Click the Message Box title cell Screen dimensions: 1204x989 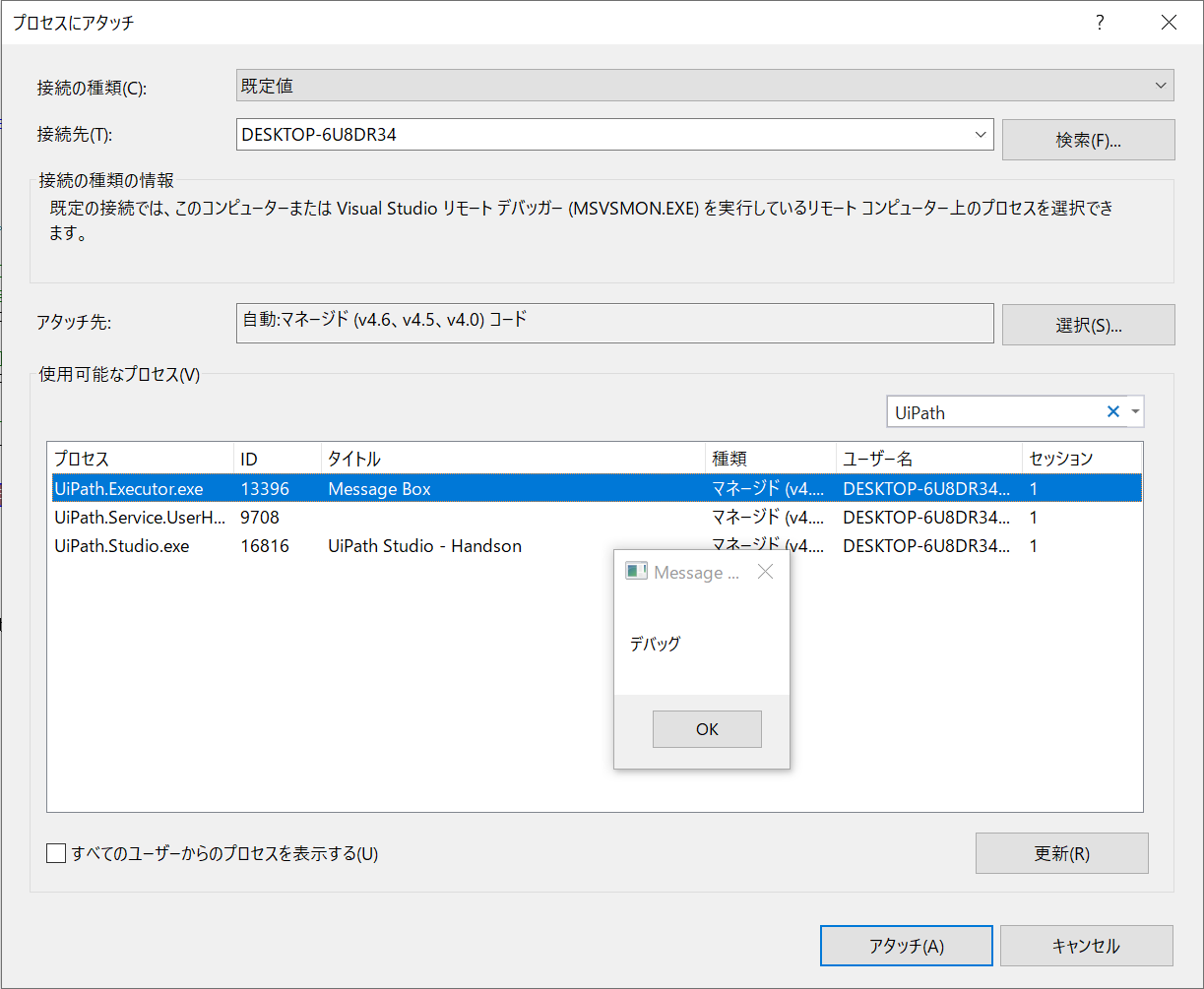coord(379,488)
